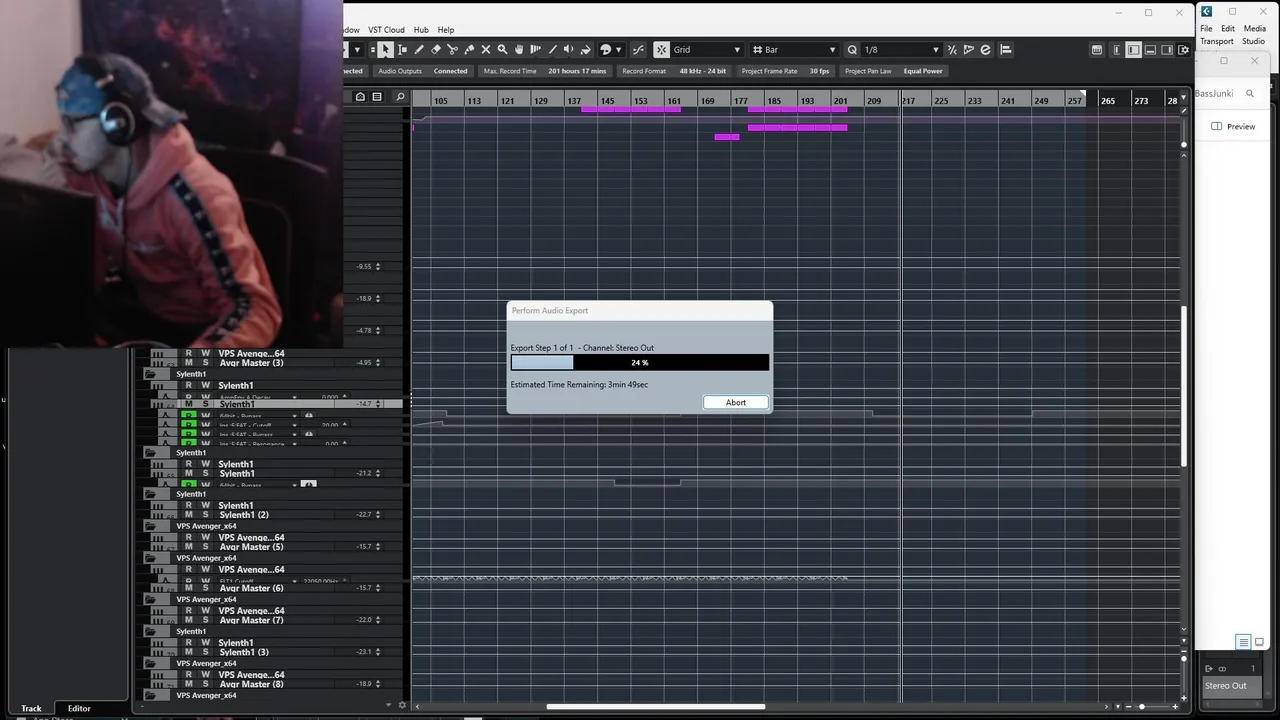Image resolution: width=1280 pixels, height=720 pixels.
Task: Open the VST Cloud menu
Action: pos(386,30)
